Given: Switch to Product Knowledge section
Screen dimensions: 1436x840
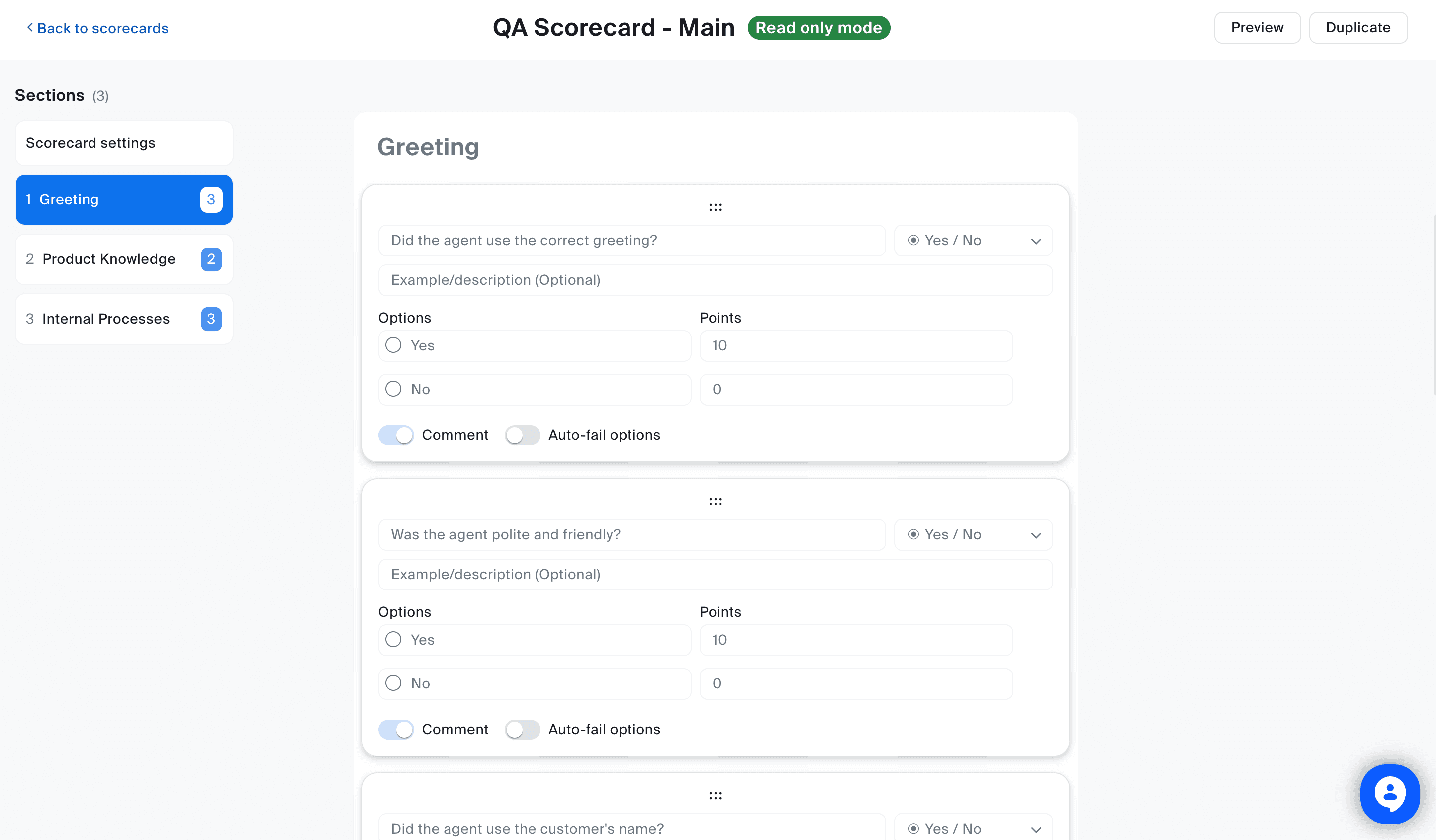Looking at the screenshot, I should (109, 259).
